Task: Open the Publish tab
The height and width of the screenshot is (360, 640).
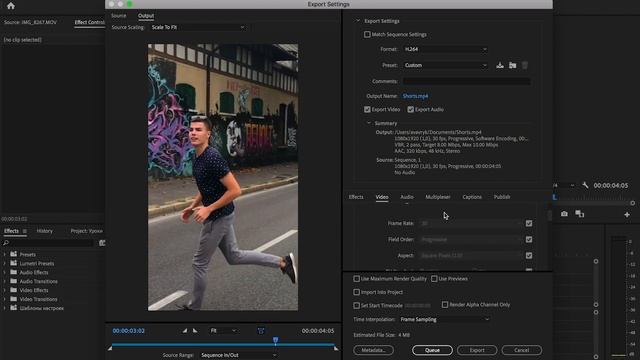Action: point(502,197)
